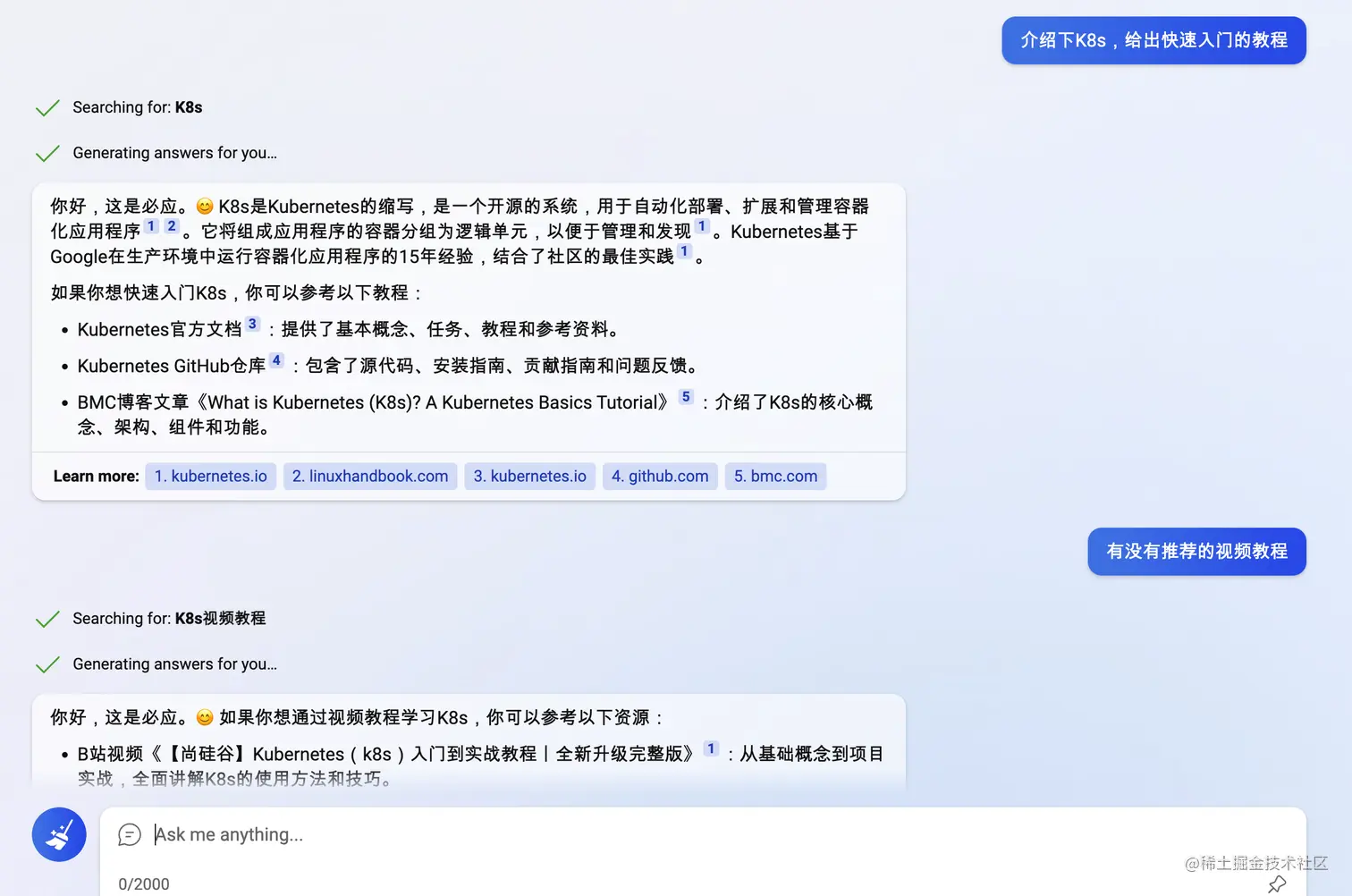Click the checkmark beside "Generating answers for you…"

[47, 153]
